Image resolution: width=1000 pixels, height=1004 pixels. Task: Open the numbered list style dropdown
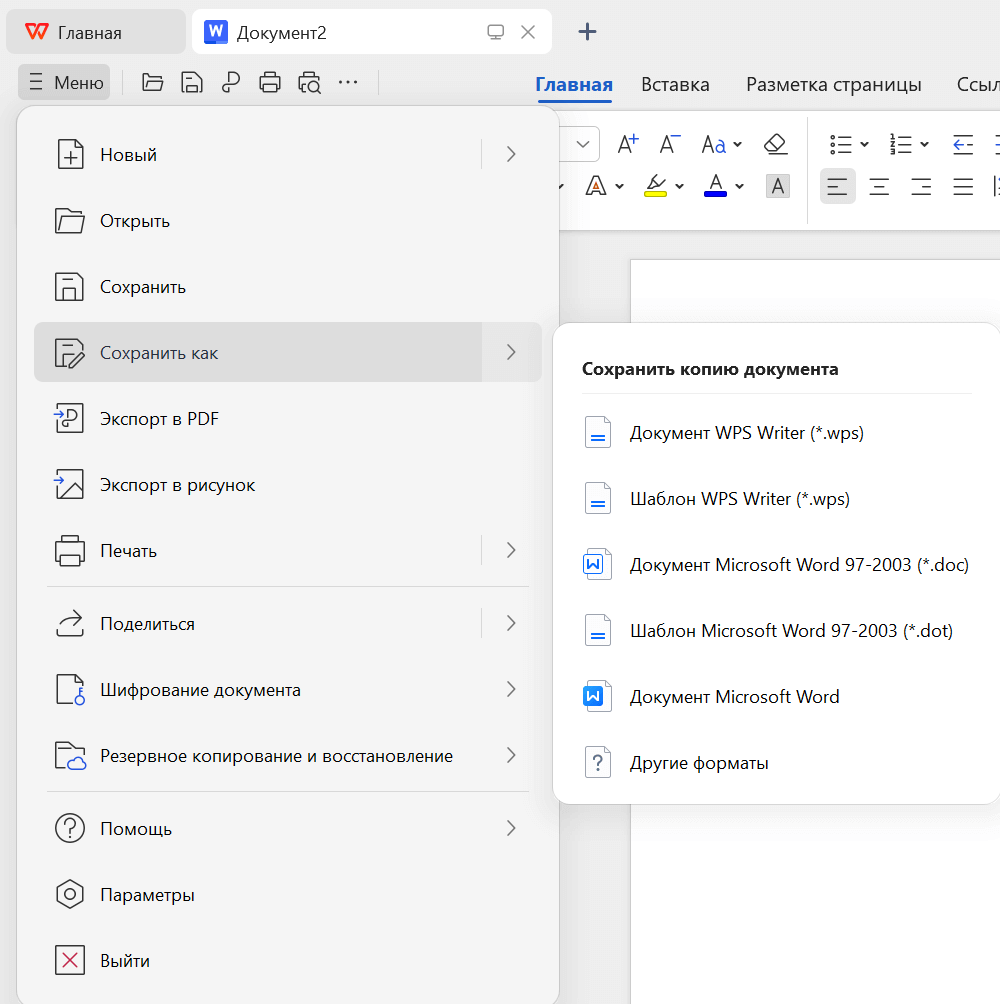(925, 144)
